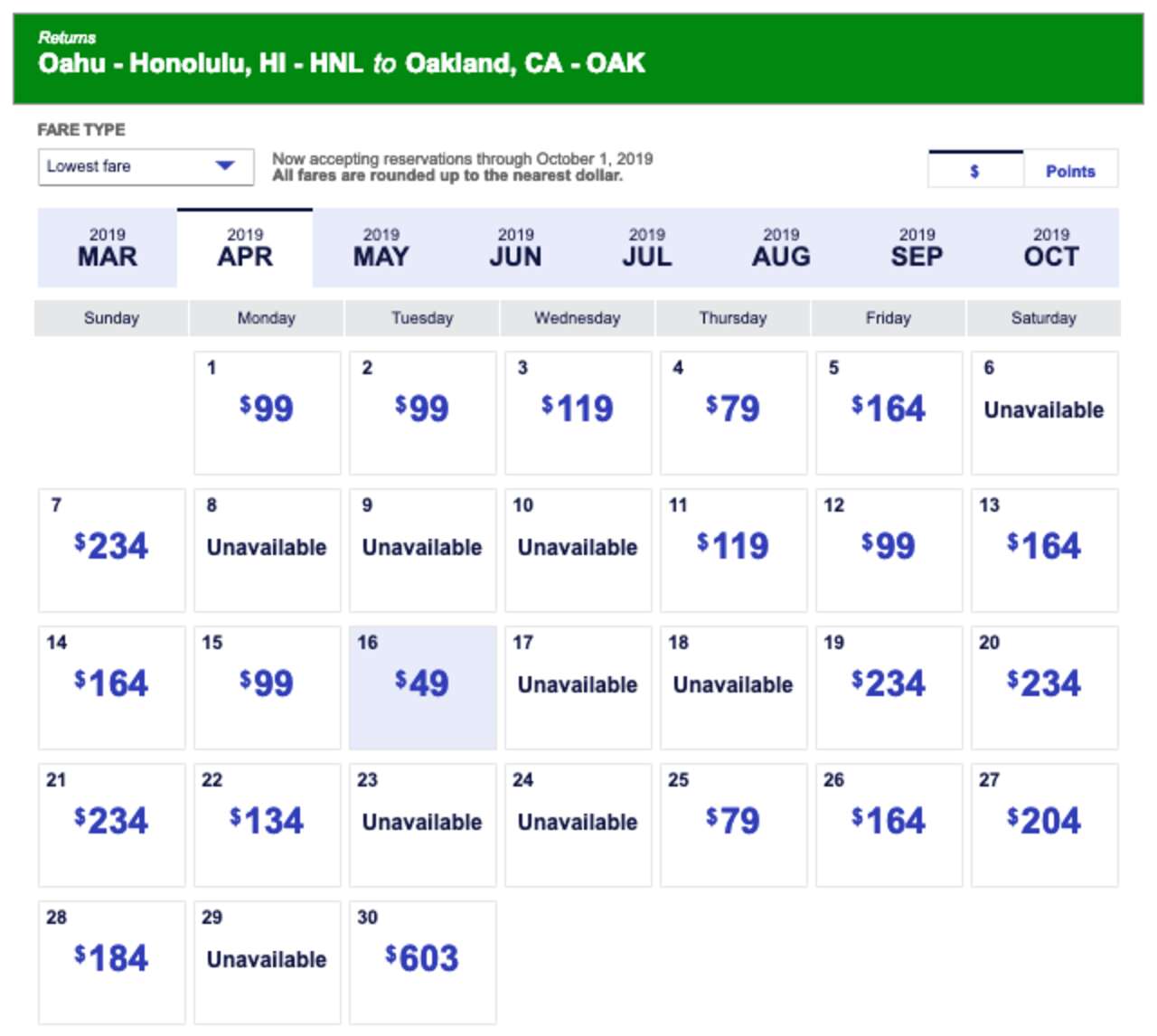The height and width of the screenshot is (1036, 1157).
Task: Click the Unavailable April 10 cell
Action: point(578,551)
